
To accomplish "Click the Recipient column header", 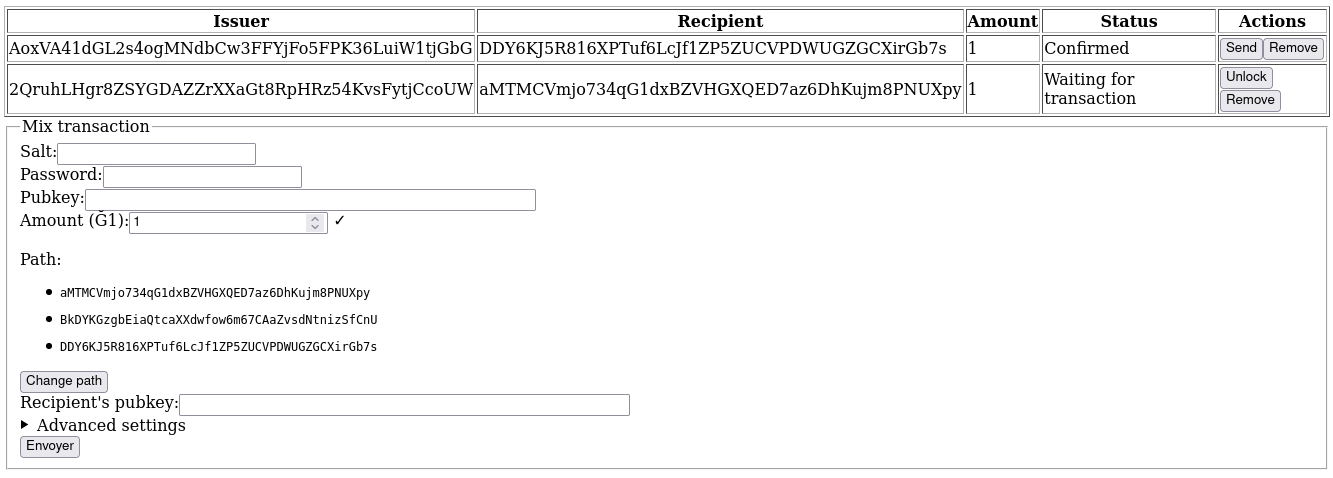I will 720,21.
